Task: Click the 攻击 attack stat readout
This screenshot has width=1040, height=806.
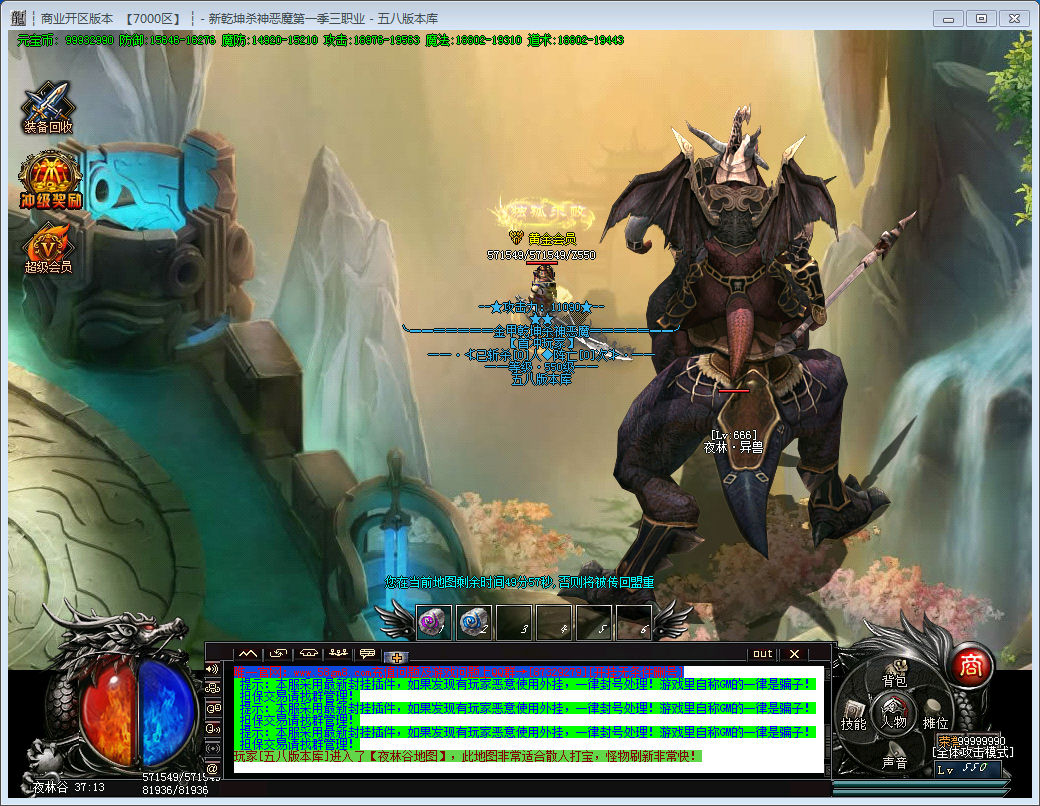Action: coord(371,40)
